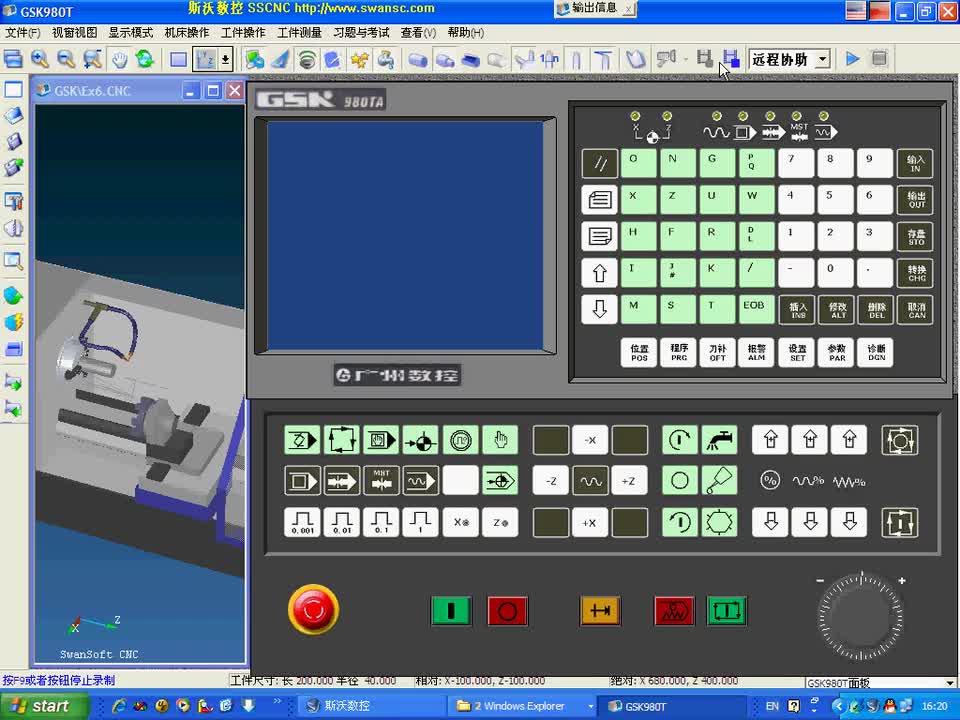
Task: Select 0.1 step increment button
Action: (x=381, y=523)
